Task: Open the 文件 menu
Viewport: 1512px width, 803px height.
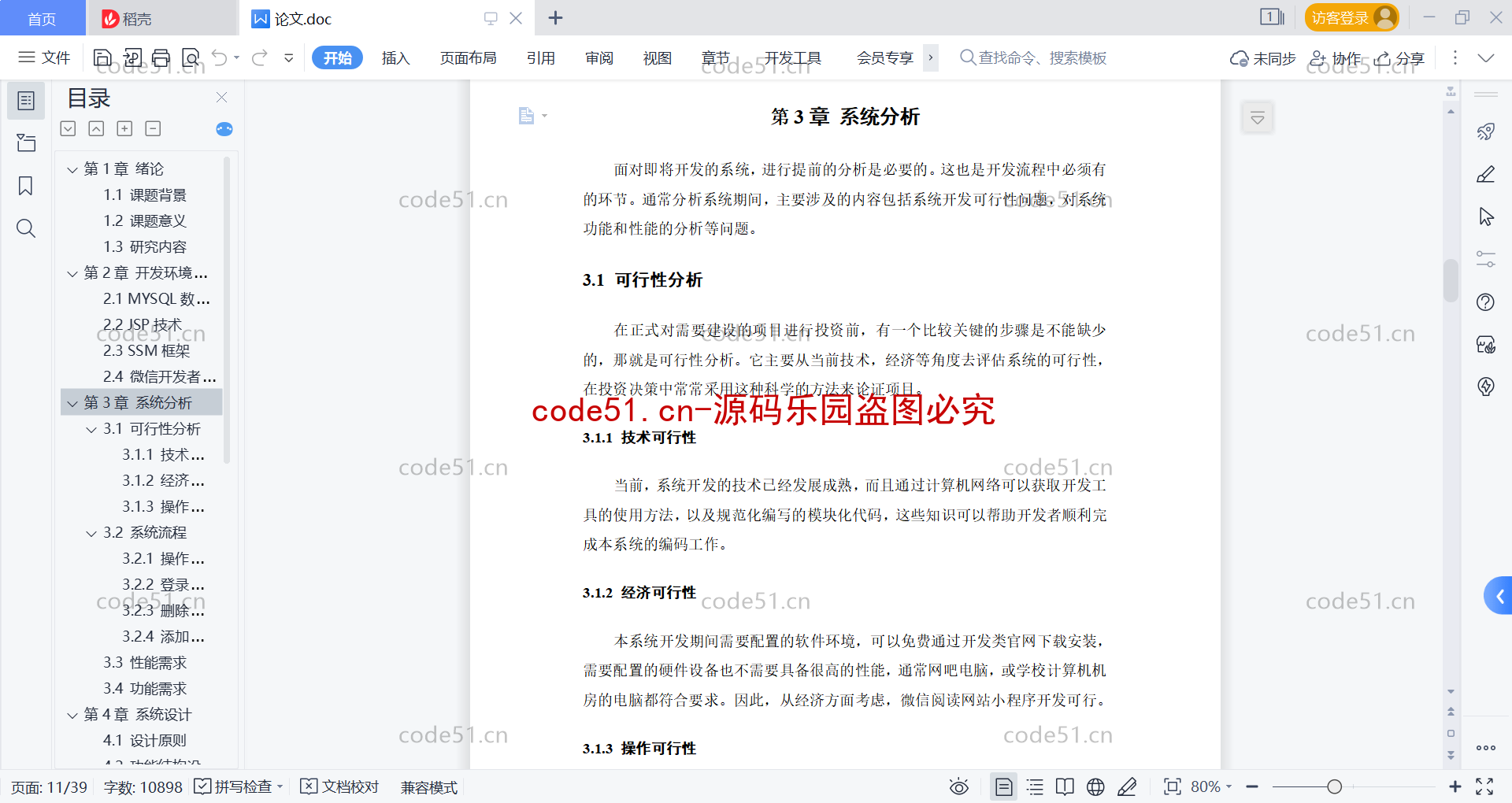Action: (x=45, y=57)
